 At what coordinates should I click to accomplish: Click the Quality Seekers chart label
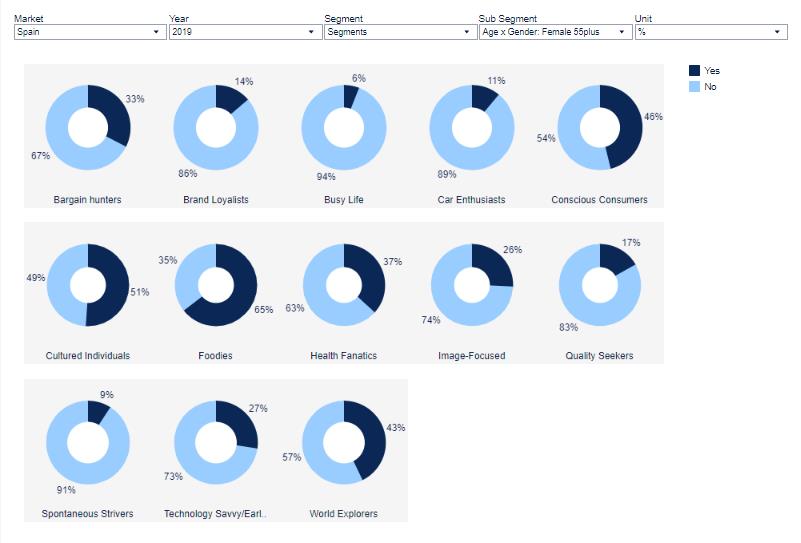[599, 356]
